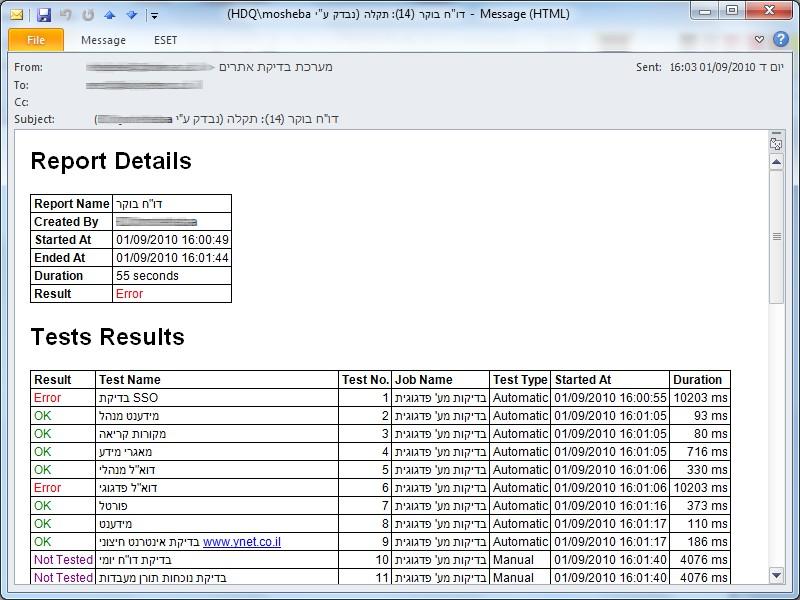800x600 pixels.
Task: Click the Ended At value 01/09/2010 16:01:44
Action: pos(172,258)
